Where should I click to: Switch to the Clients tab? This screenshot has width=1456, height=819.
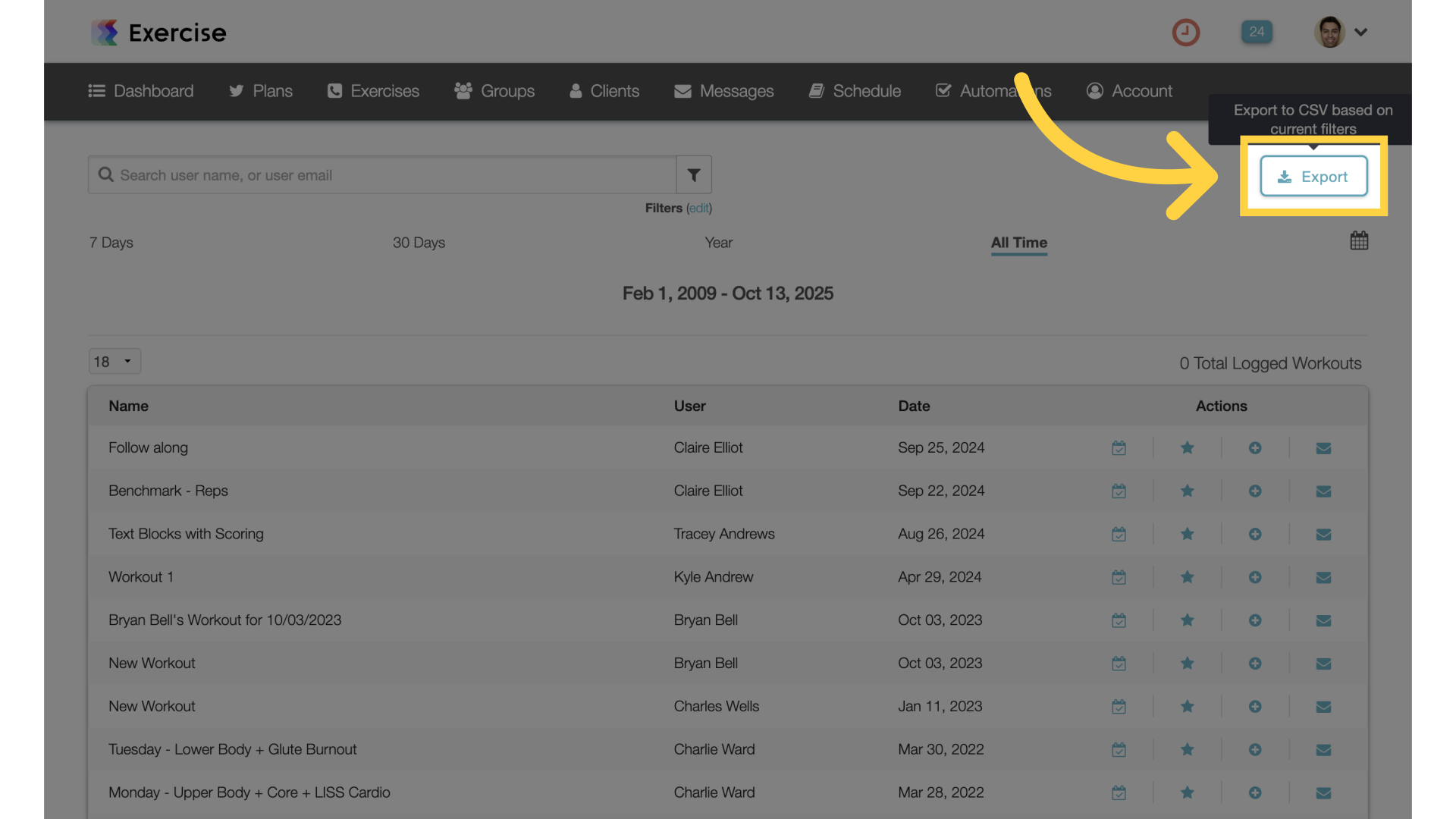[x=604, y=91]
